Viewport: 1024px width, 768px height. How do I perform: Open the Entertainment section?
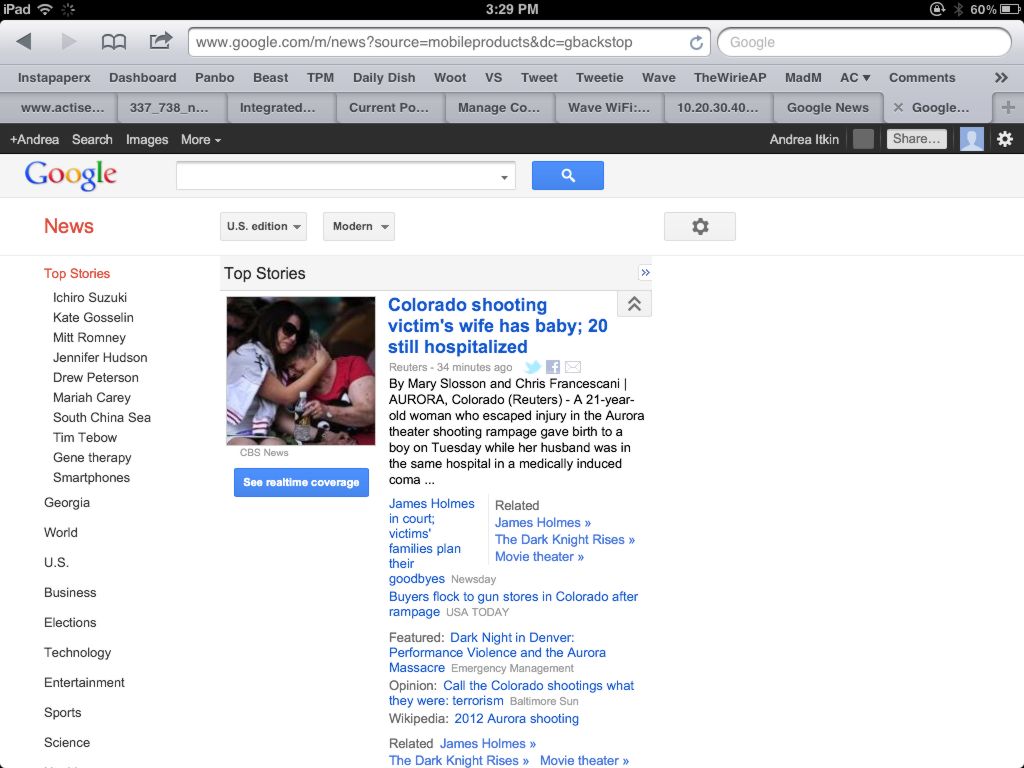coord(84,682)
